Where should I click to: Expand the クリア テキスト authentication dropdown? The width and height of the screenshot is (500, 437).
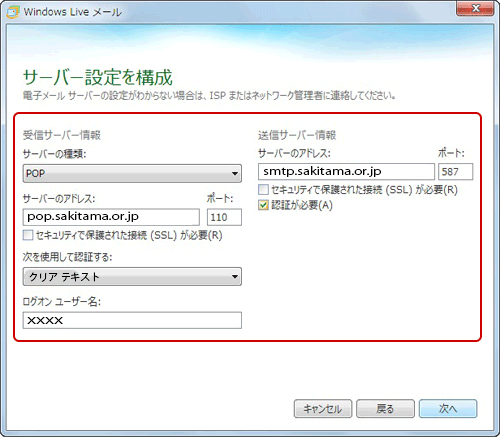click(x=132, y=277)
